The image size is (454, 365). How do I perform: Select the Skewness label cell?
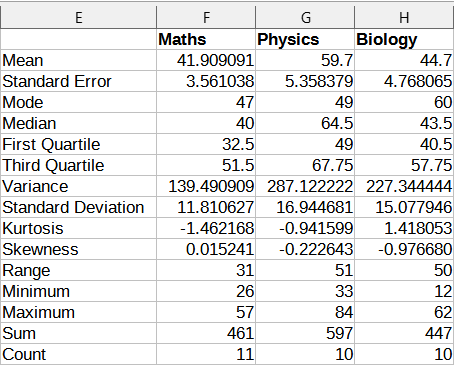[x=78, y=249]
